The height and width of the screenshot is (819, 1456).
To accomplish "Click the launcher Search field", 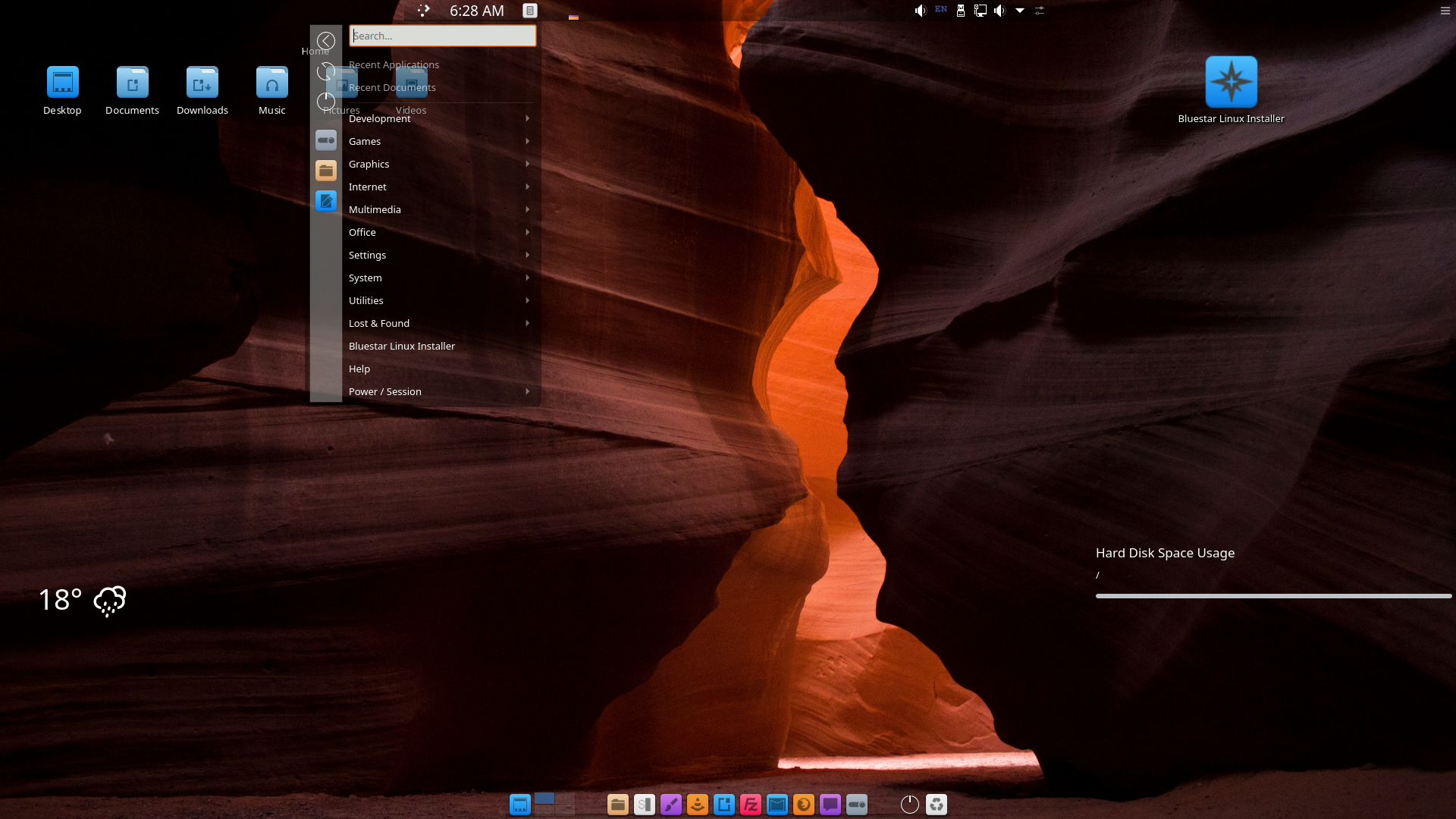I will point(443,36).
